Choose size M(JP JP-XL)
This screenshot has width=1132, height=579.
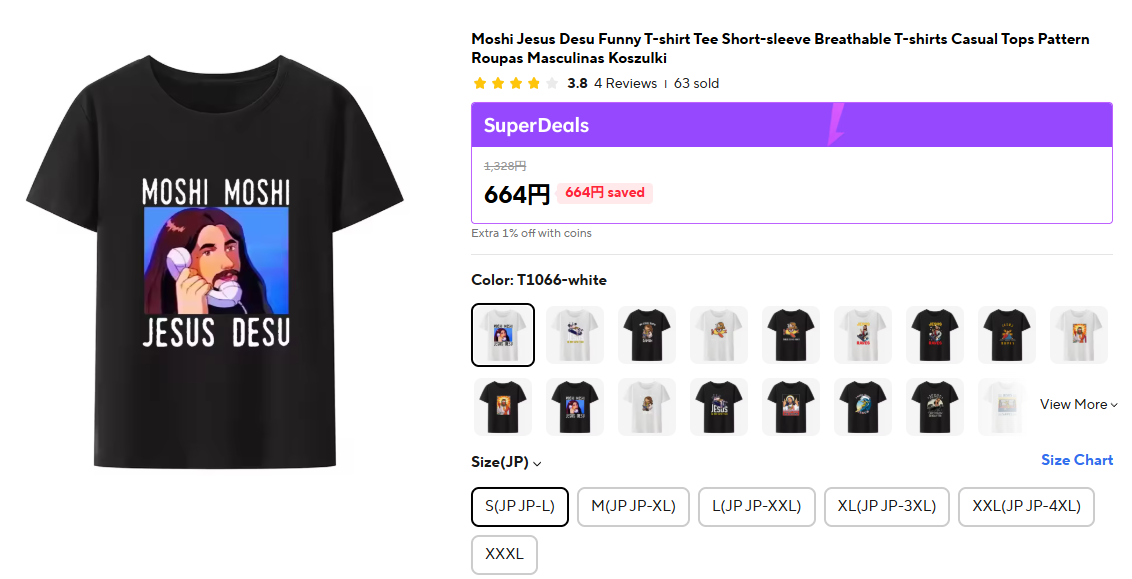[633, 506]
